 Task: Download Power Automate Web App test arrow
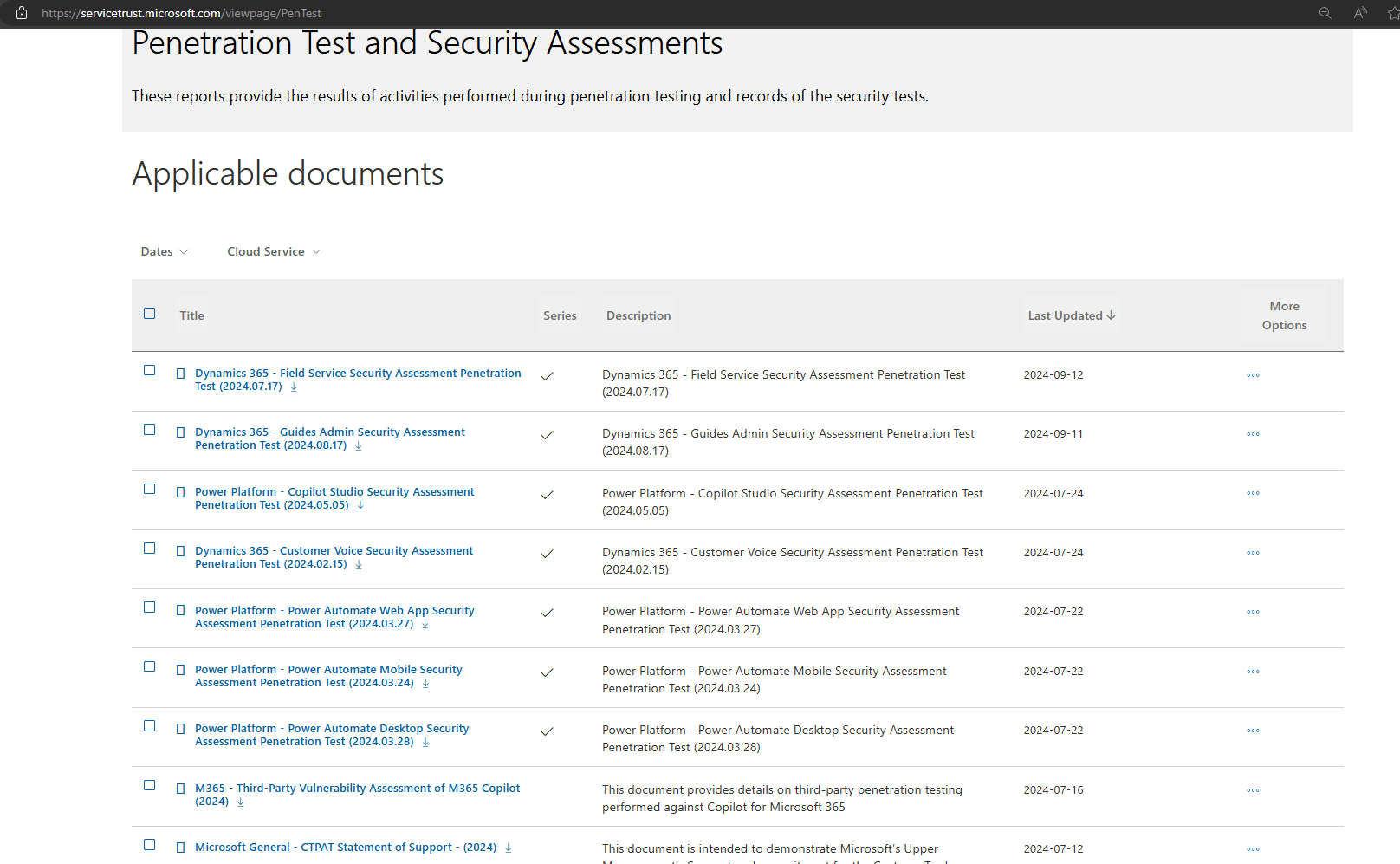pos(425,625)
